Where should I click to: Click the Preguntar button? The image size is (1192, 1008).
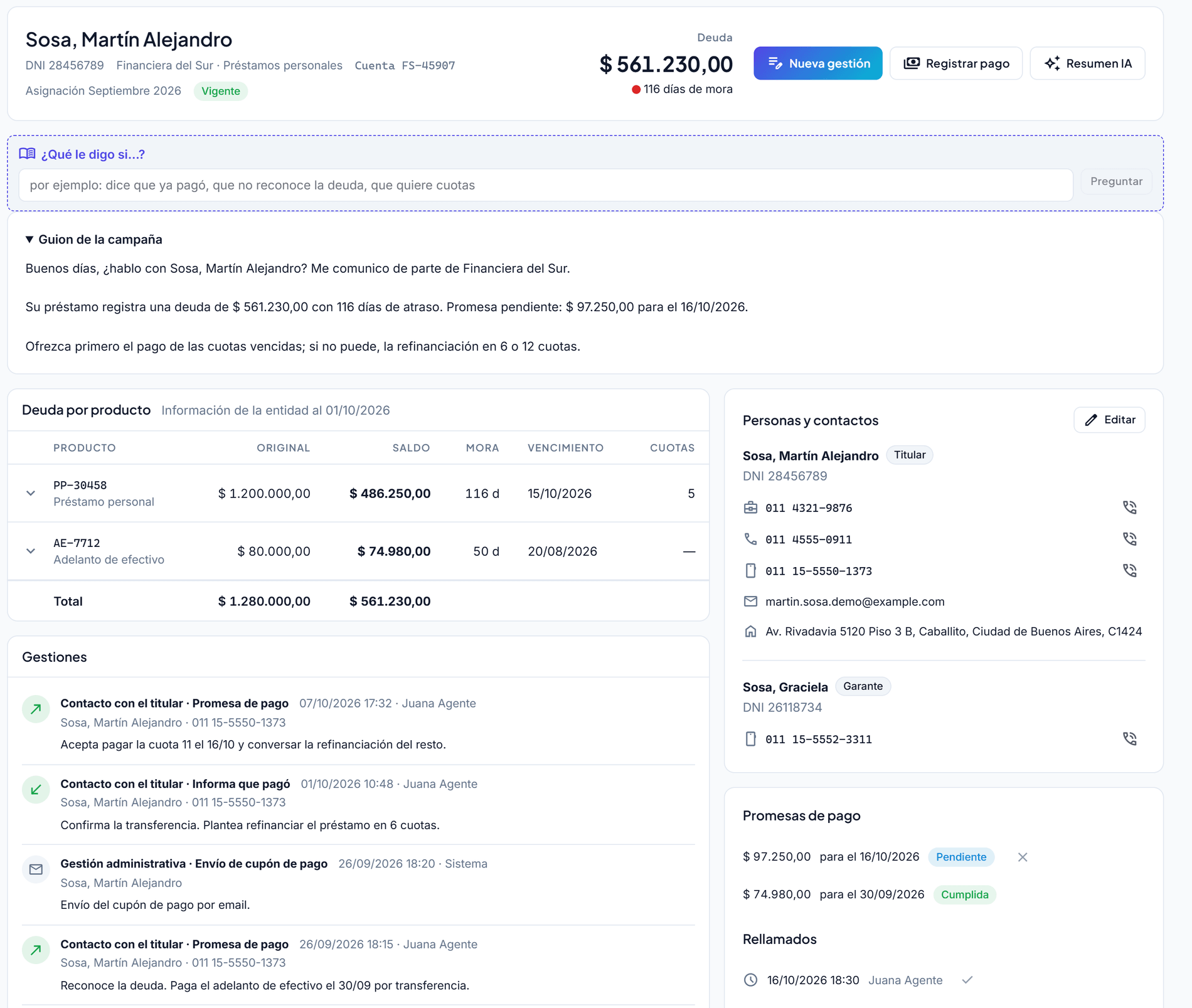tap(1116, 181)
